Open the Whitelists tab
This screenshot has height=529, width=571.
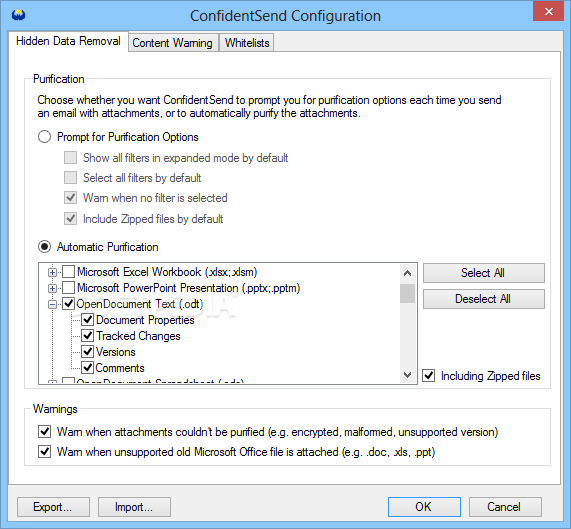[247, 43]
